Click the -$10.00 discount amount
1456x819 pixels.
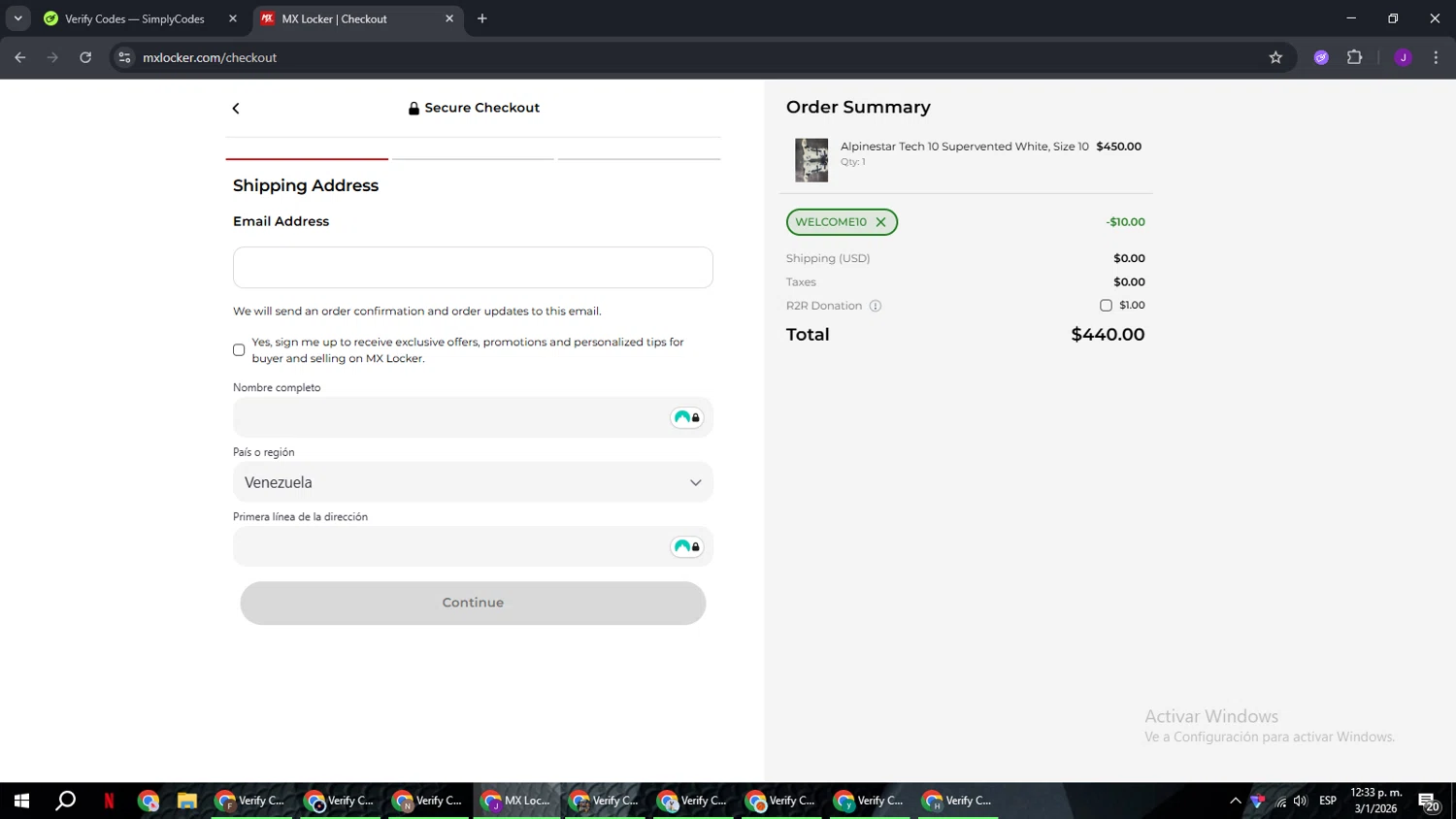(1125, 222)
